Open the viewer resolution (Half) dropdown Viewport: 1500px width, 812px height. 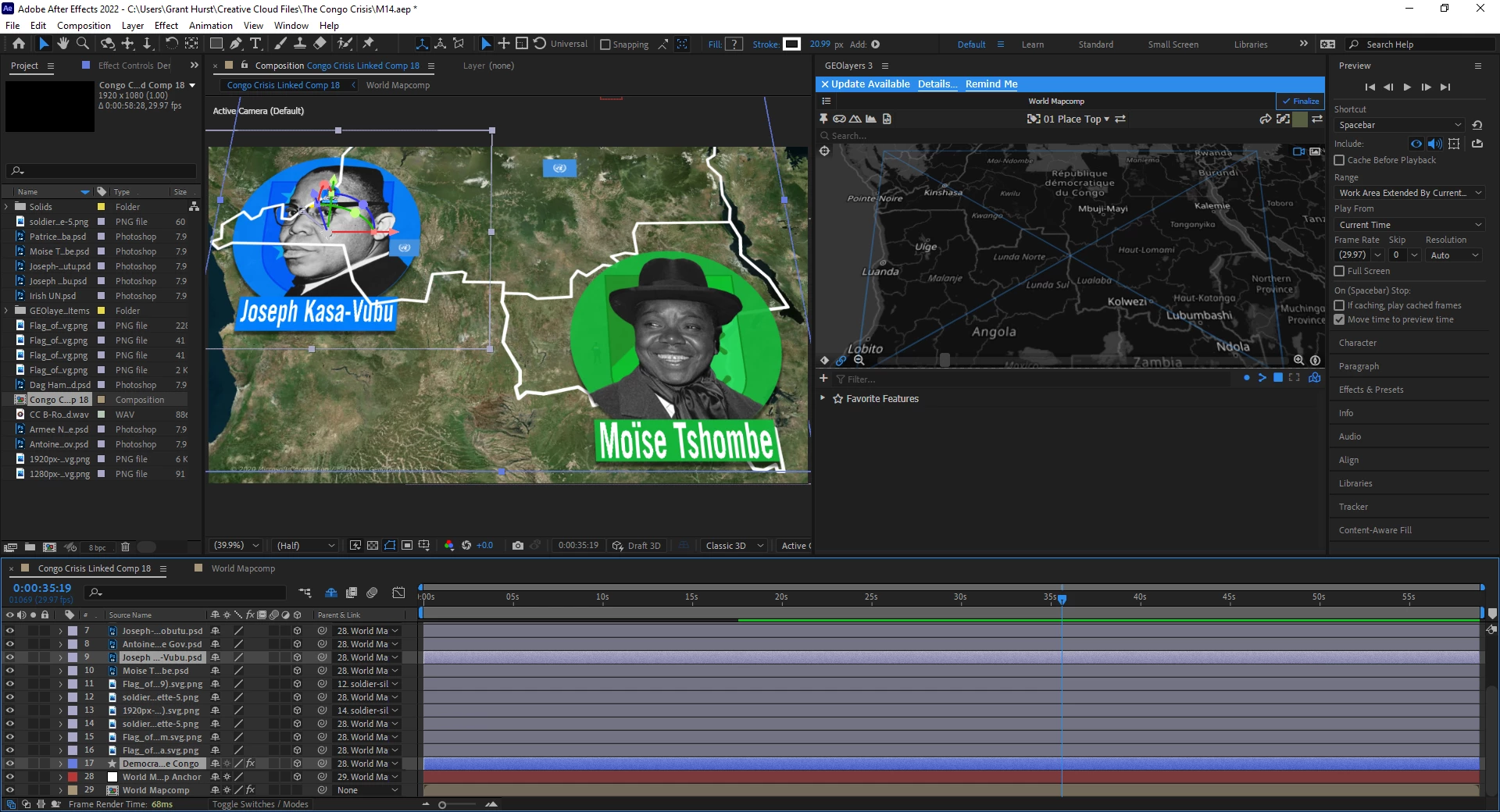pos(305,546)
